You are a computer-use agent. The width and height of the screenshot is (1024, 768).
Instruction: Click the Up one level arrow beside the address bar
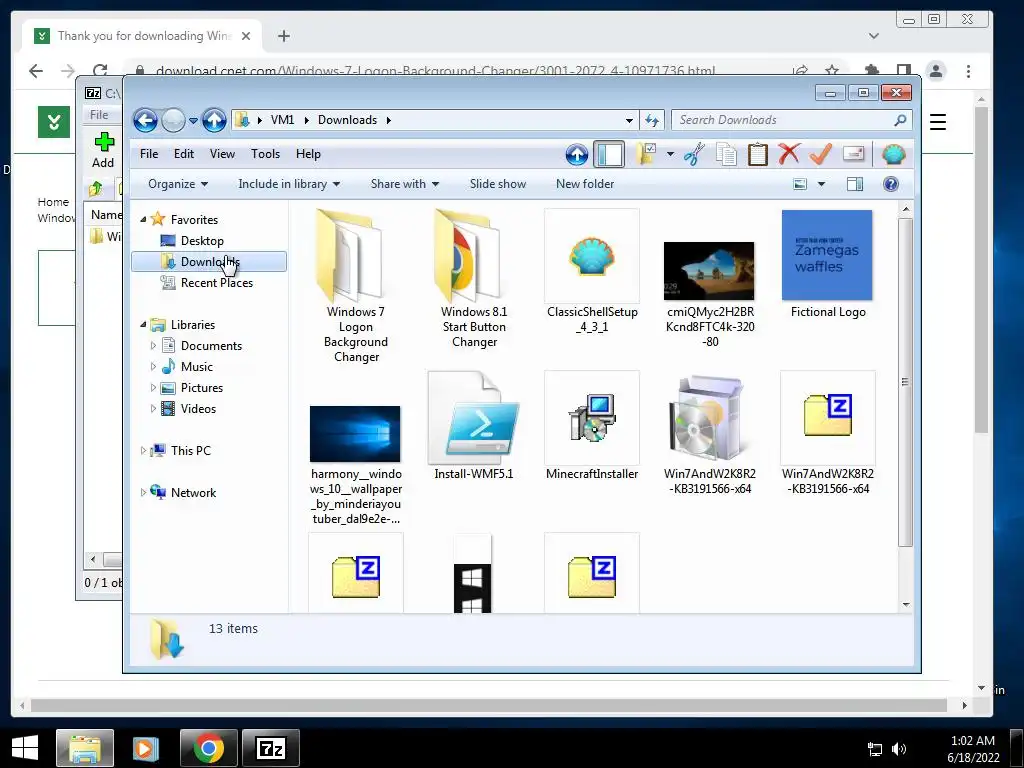tap(214, 120)
